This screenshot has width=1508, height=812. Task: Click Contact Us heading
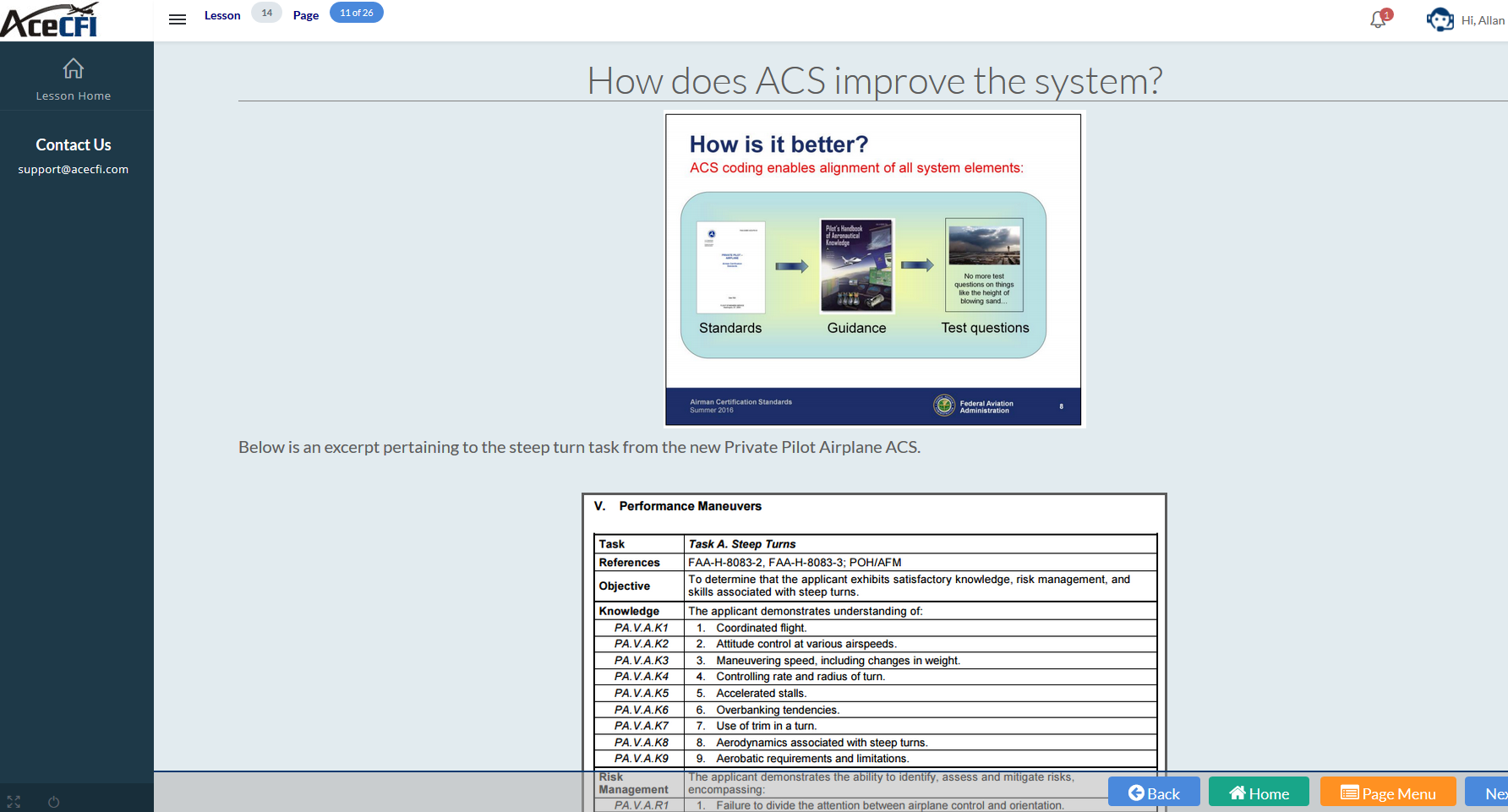tap(74, 144)
